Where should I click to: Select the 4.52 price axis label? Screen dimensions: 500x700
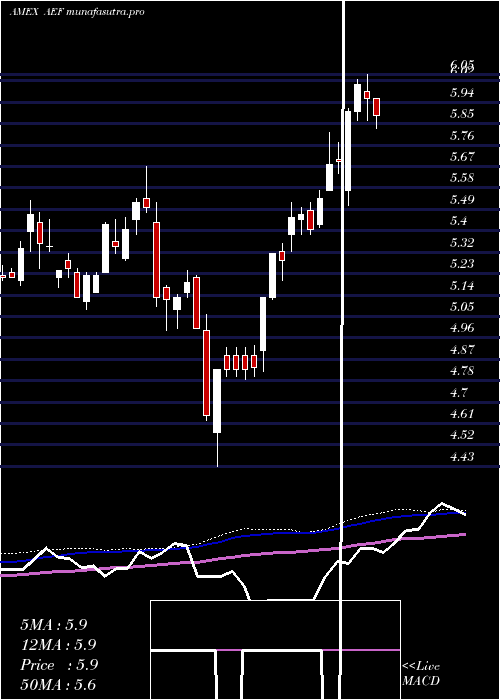[x=462, y=435]
